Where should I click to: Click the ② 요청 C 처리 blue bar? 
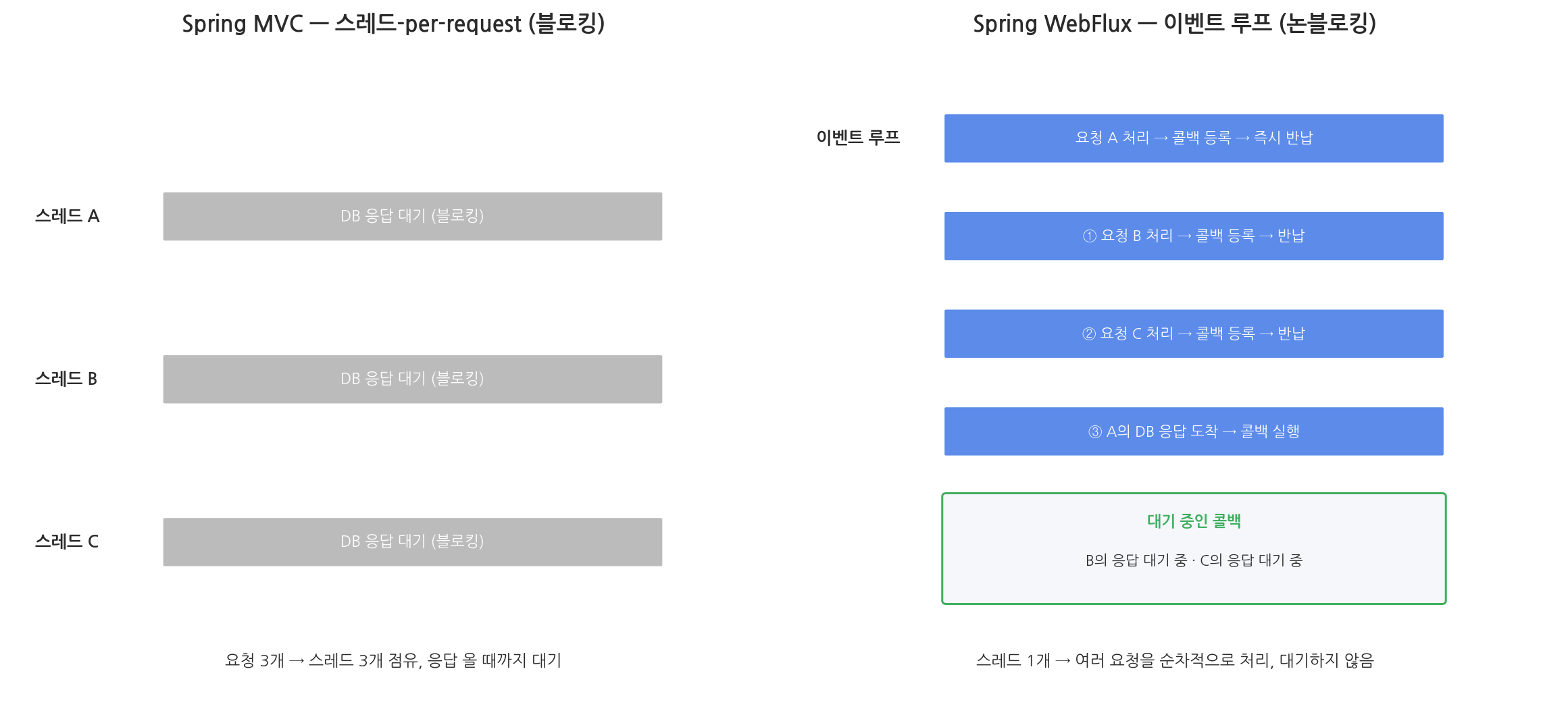pos(1194,334)
